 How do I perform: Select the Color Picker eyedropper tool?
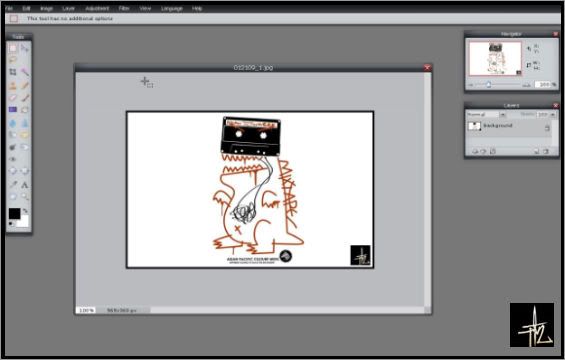click(x=13, y=185)
